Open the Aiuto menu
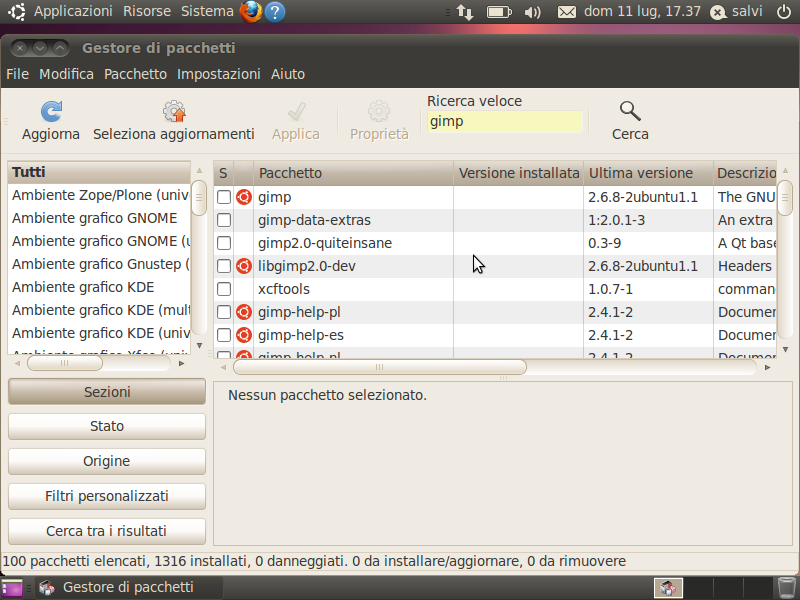Screen dimensions: 800x600 point(288,74)
